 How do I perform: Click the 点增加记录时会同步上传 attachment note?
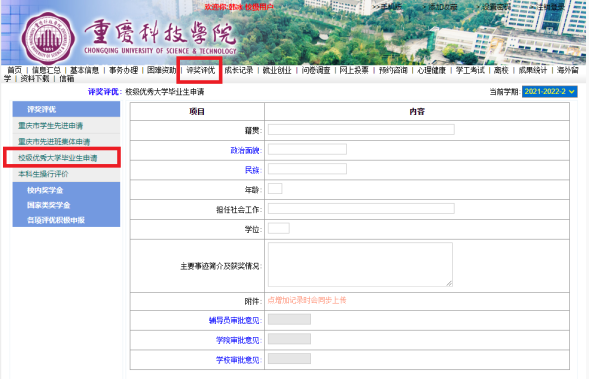[307, 300]
